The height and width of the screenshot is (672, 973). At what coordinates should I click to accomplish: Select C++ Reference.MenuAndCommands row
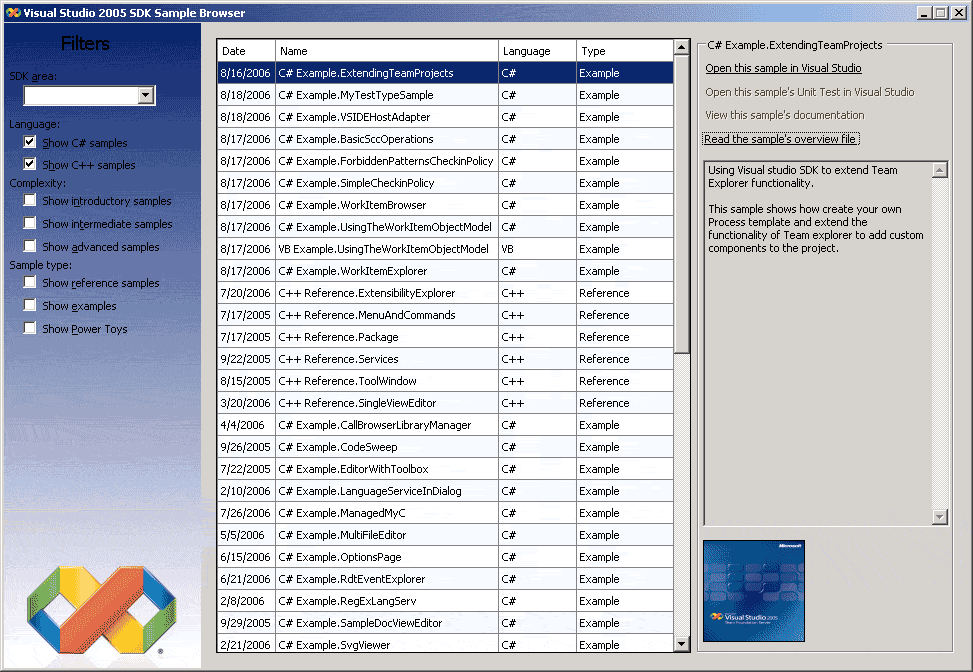pos(445,315)
